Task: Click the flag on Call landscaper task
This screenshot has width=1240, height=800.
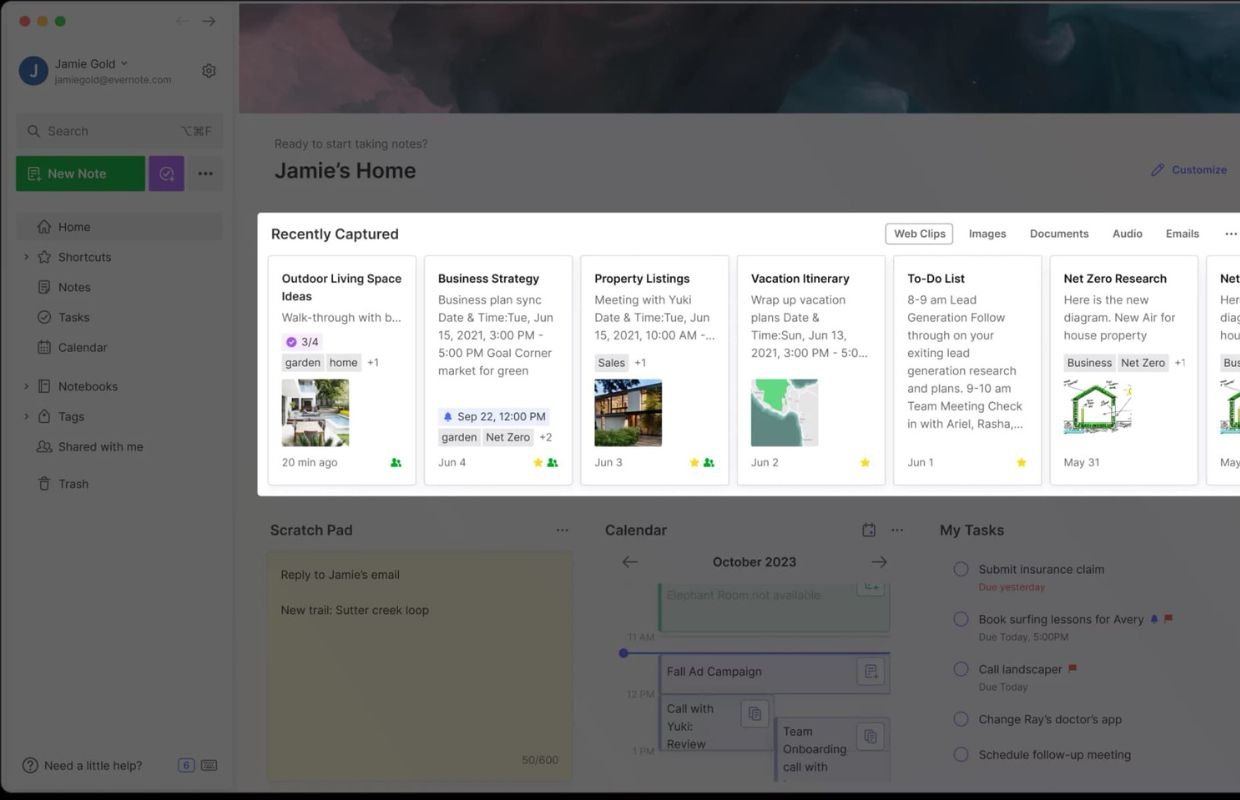Action: click(1073, 669)
